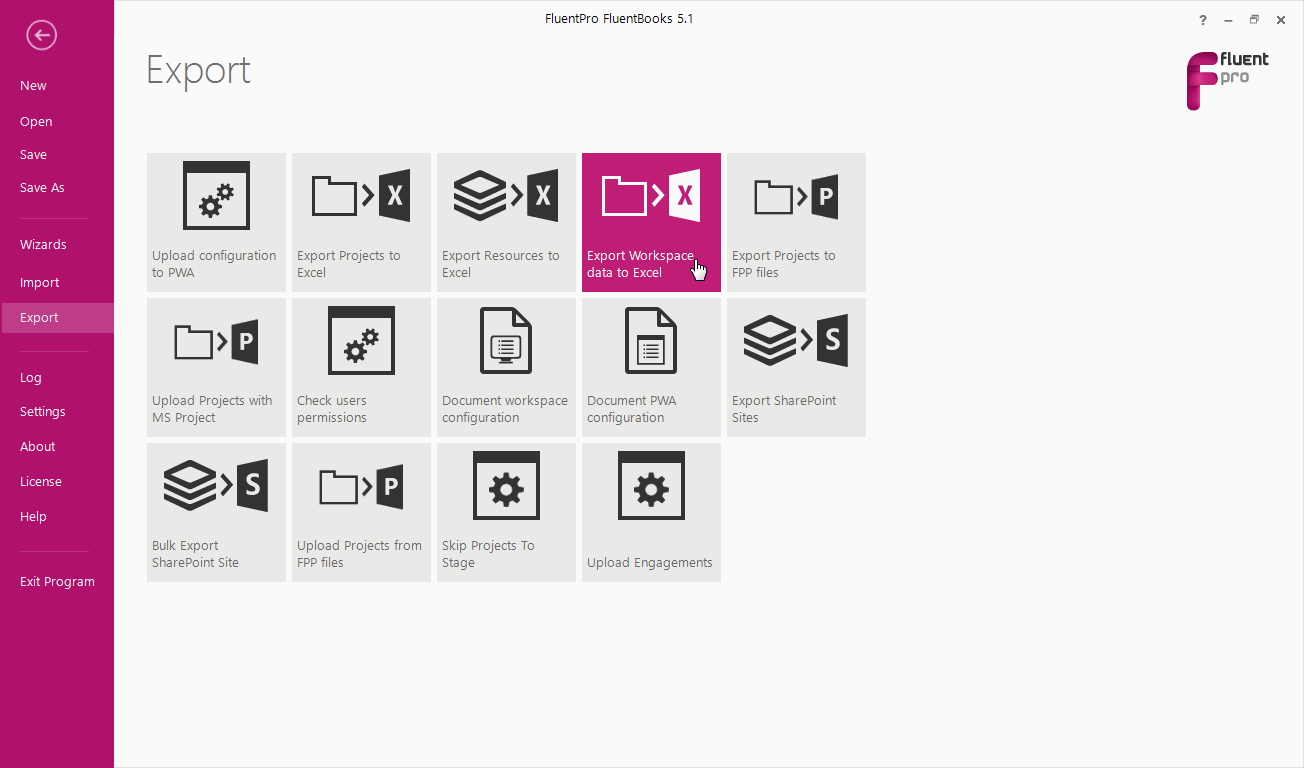Click 'FluentPro FluentBooks 5.1' window title
1304x768 pixels.
[x=619, y=19]
